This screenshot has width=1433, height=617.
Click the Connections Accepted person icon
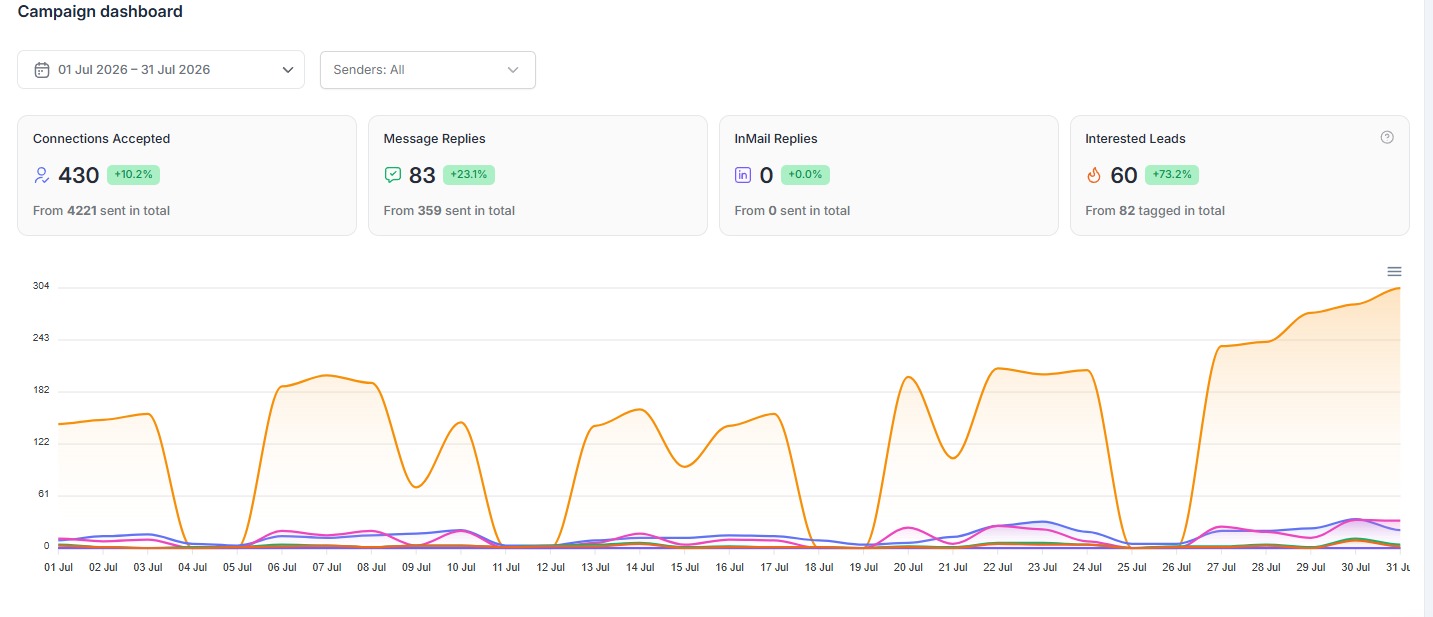(x=42, y=175)
